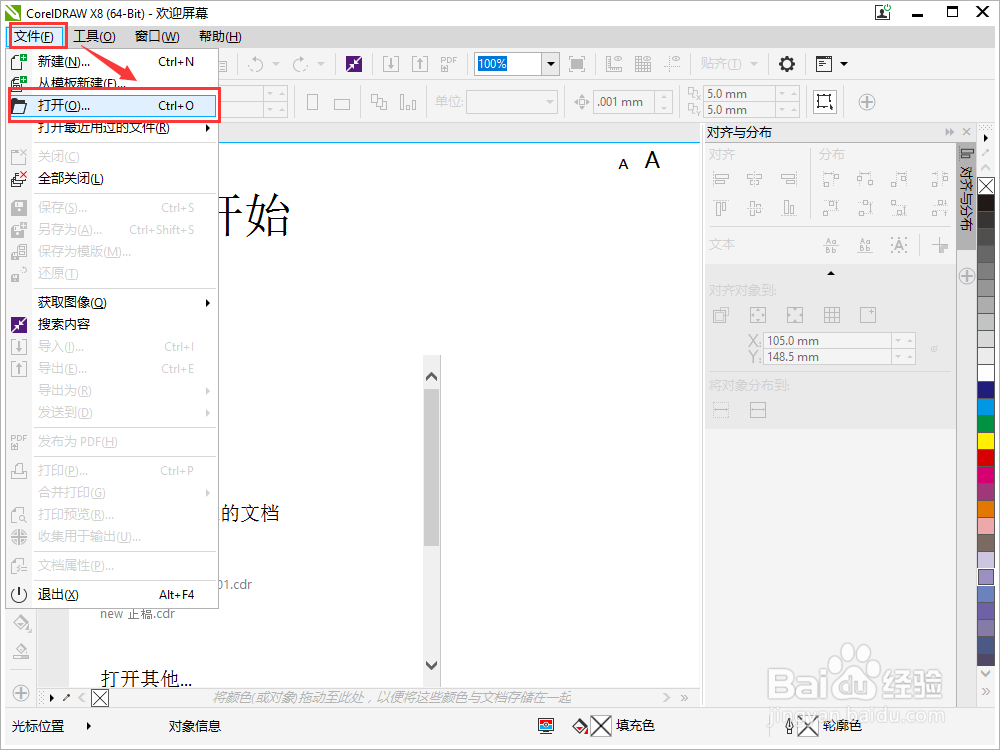The width and height of the screenshot is (1000, 750).
Task: Open the Window menu
Action: point(158,36)
